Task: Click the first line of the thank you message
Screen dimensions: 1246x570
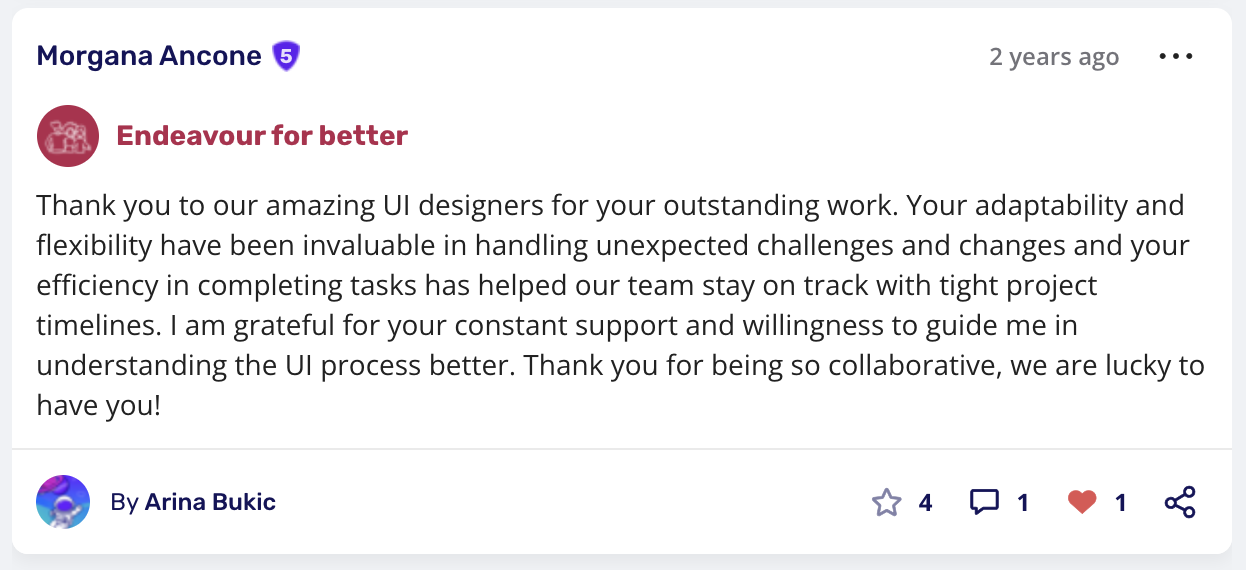Action: pyautogui.click(x=610, y=206)
